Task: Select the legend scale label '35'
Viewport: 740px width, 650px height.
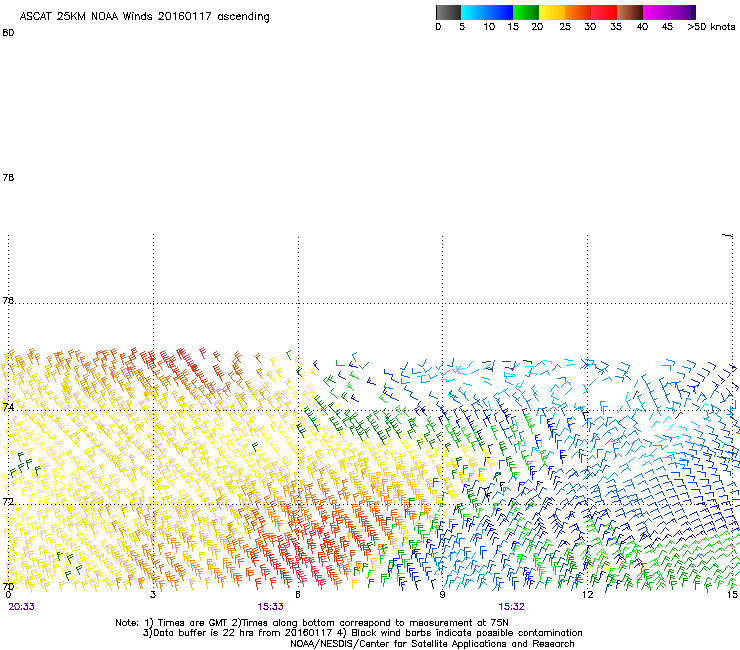Action: [616, 27]
